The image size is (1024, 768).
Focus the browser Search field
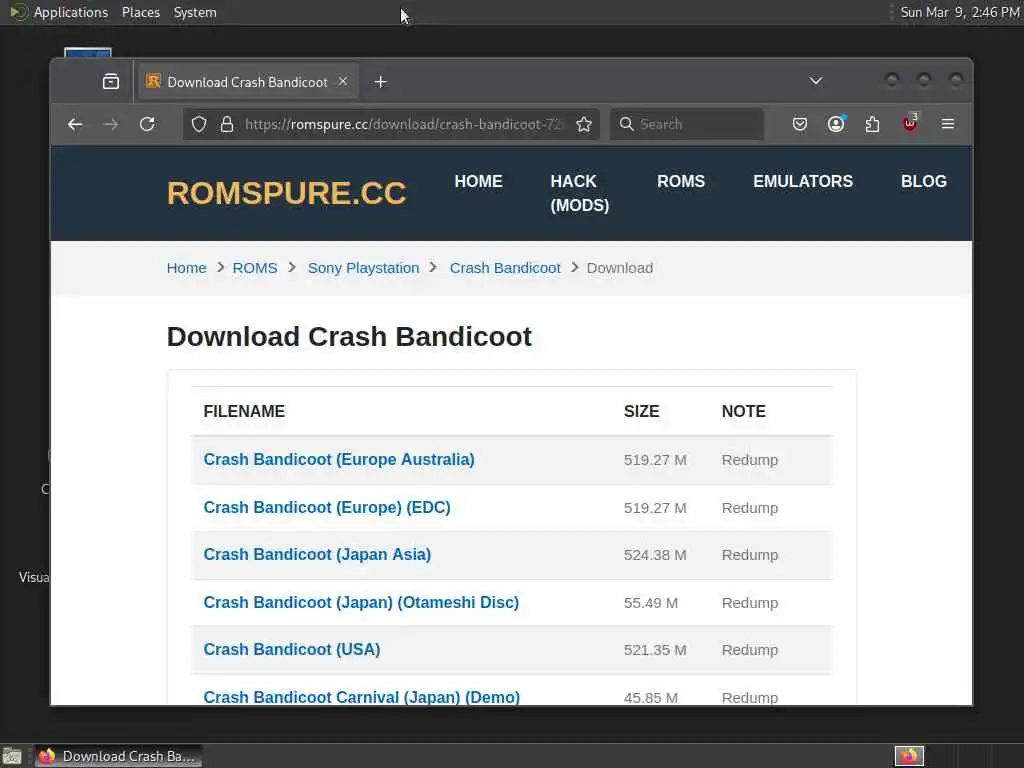687,124
